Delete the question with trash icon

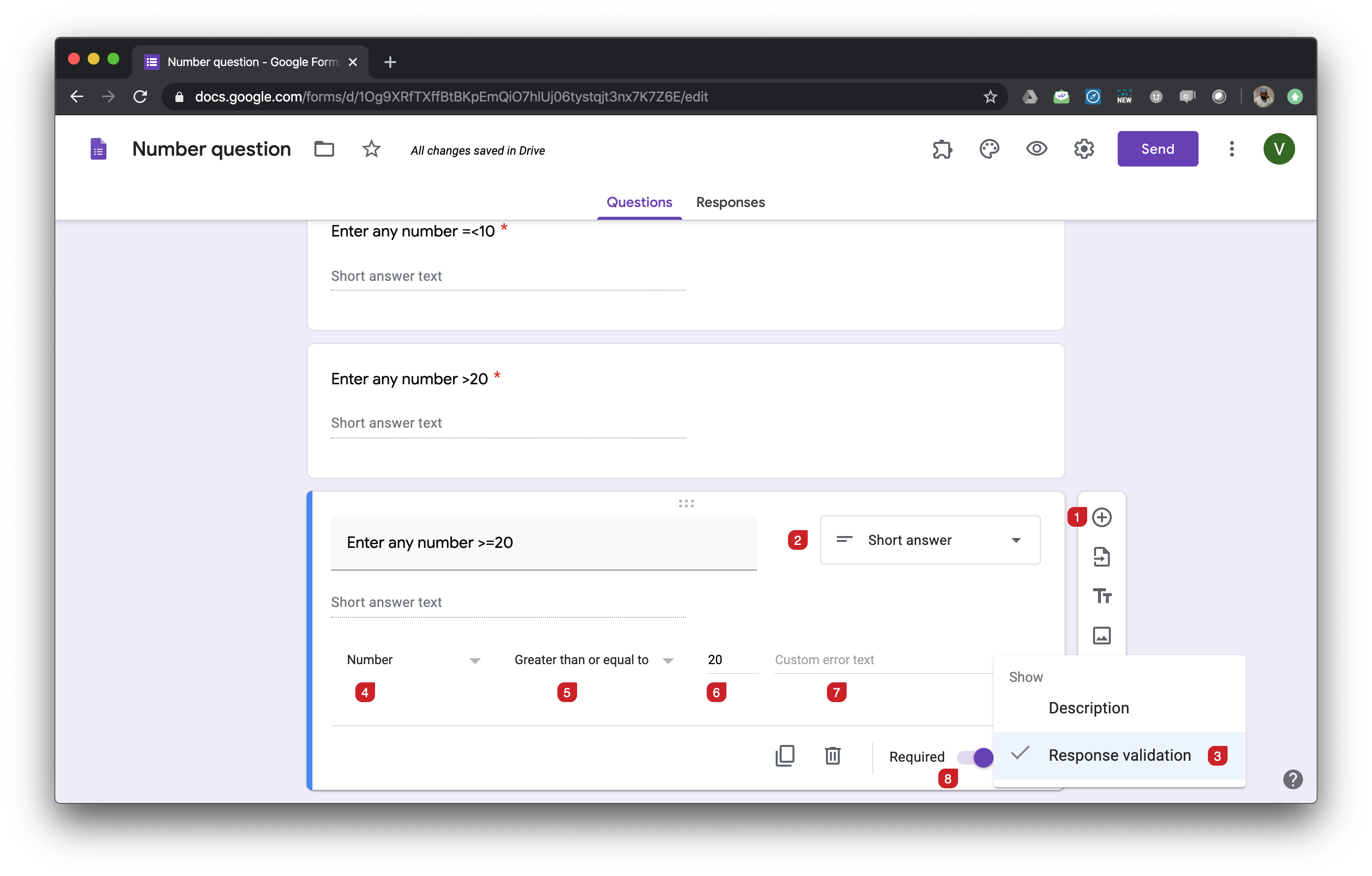pyautogui.click(x=832, y=756)
